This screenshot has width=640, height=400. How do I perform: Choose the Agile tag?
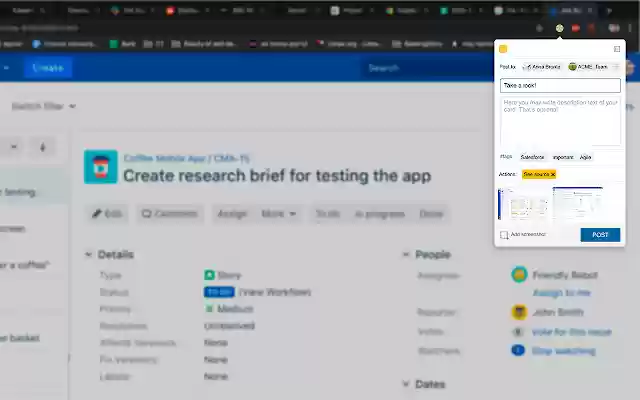[x=585, y=157]
